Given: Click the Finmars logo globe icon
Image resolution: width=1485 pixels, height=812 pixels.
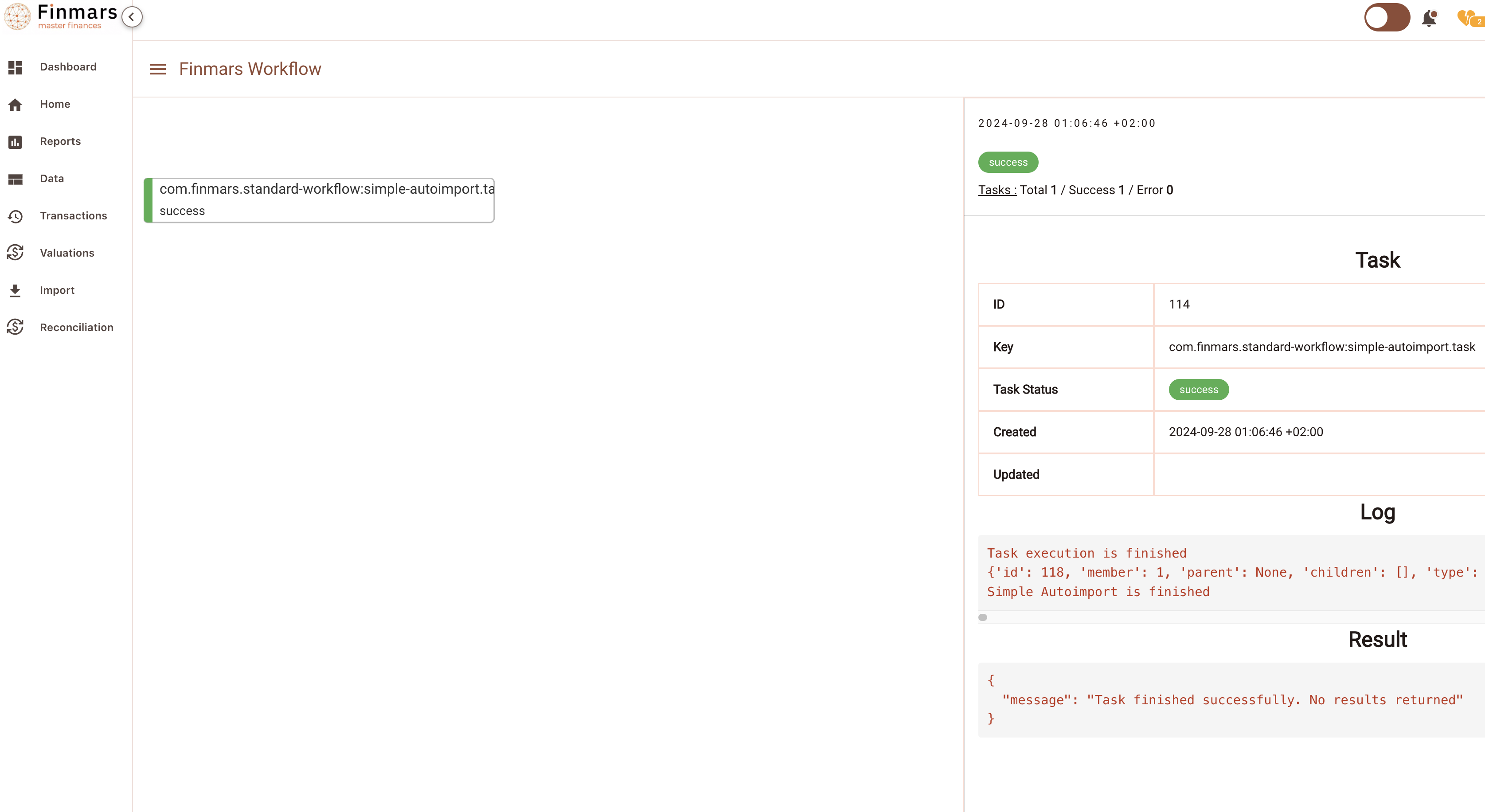Looking at the screenshot, I should tap(17, 17).
